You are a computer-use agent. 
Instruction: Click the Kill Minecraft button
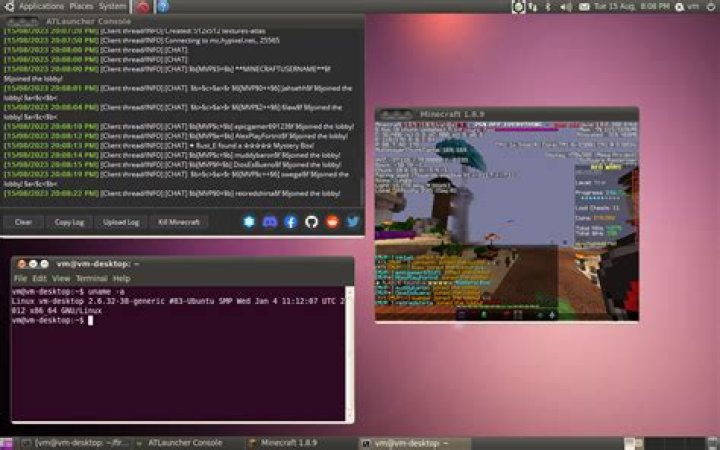(x=179, y=222)
